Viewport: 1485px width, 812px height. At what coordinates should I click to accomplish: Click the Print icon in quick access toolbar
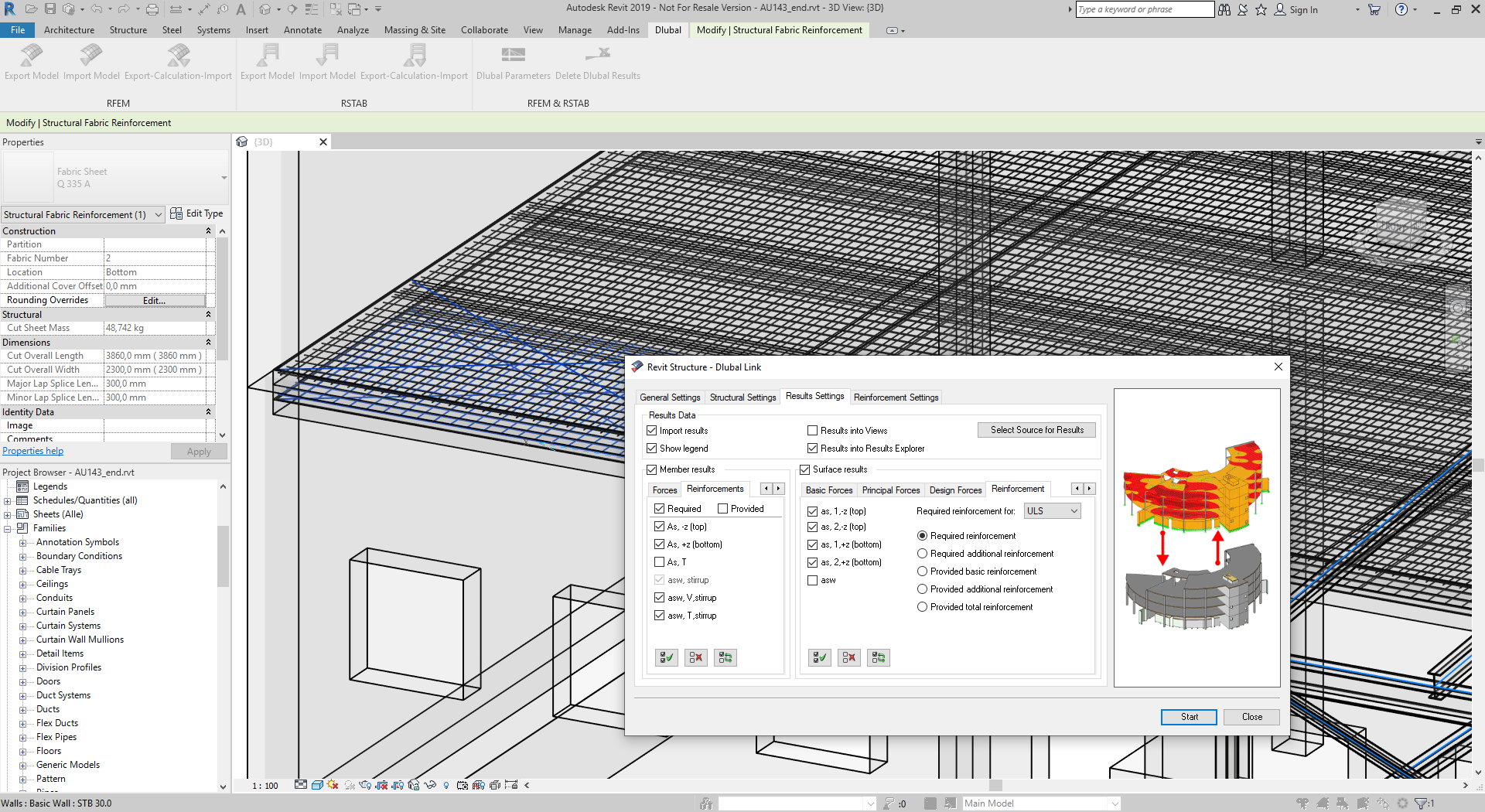152,9
